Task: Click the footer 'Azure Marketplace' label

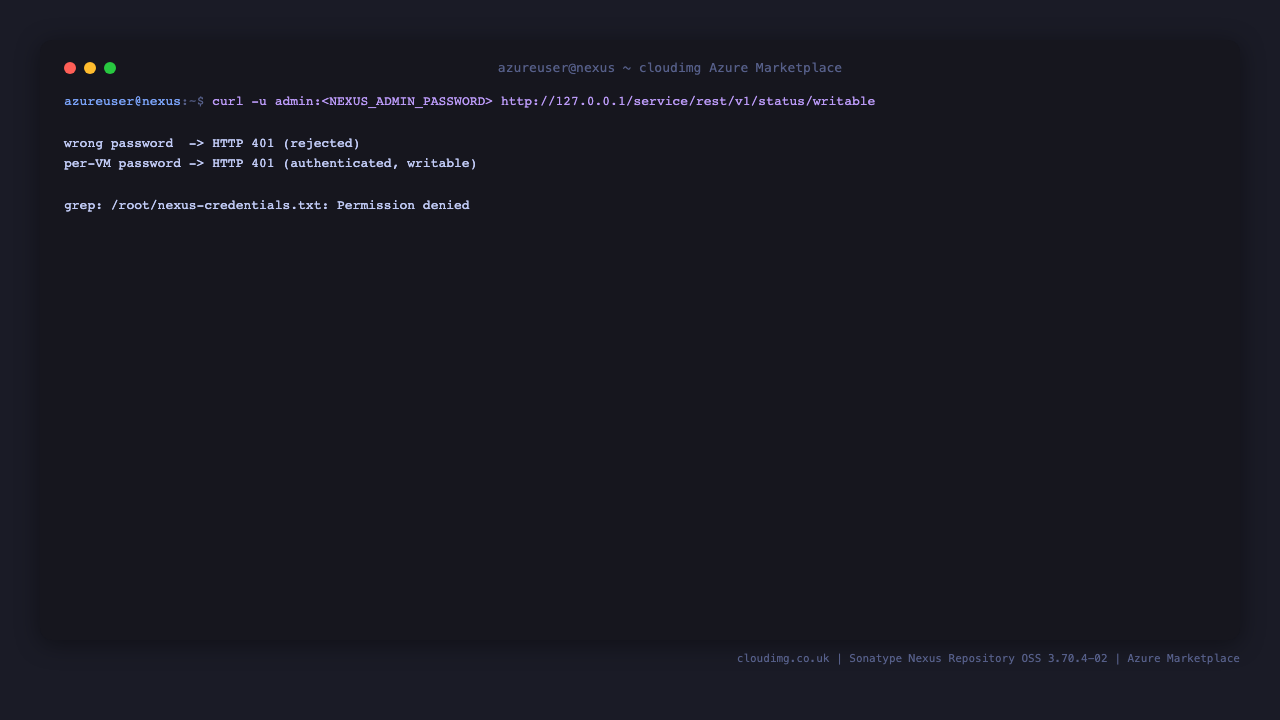Action: pyautogui.click(x=1183, y=658)
